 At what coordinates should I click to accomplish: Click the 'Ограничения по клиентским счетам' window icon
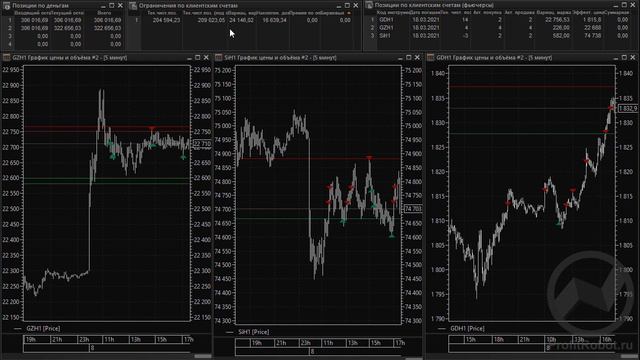coord(133,6)
